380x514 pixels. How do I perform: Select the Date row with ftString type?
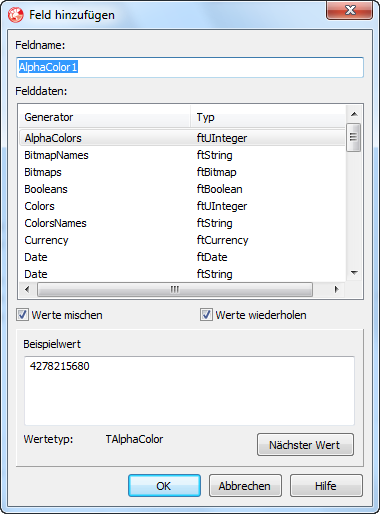coord(182,274)
